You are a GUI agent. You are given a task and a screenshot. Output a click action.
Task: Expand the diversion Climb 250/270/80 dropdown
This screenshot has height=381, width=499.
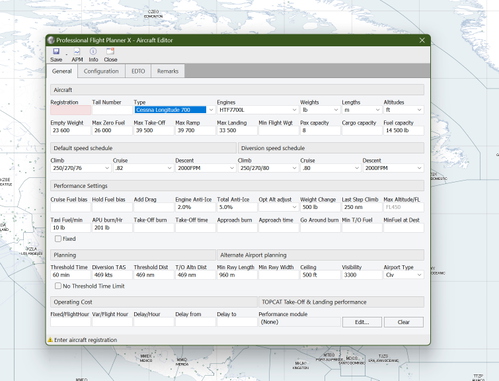[x=294, y=168]
